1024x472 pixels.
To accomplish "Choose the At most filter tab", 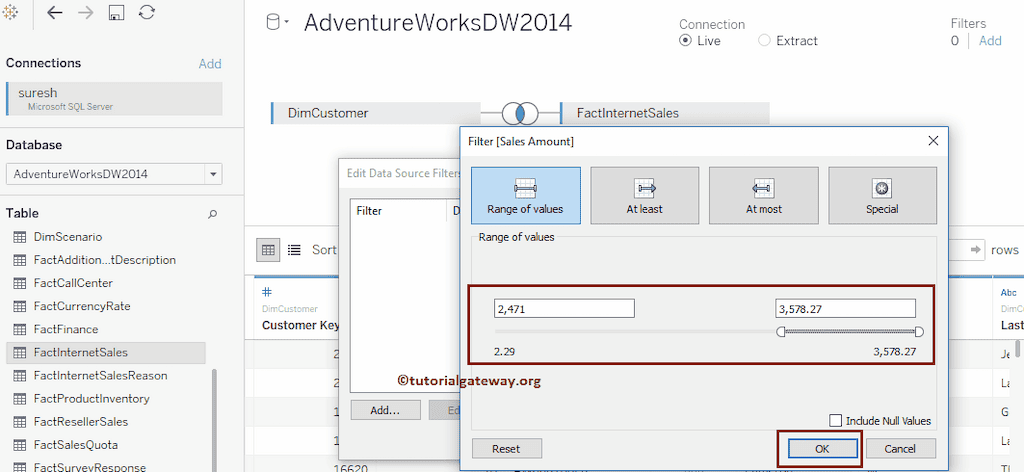I will tap(763, 195).
